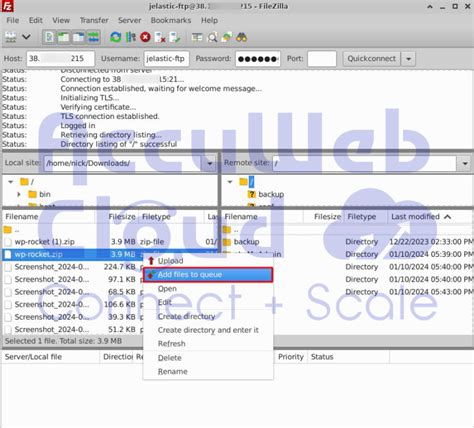Toggle the transfer queue display
This screenshot has width=474, height=428.
click(x=94, y=37)
